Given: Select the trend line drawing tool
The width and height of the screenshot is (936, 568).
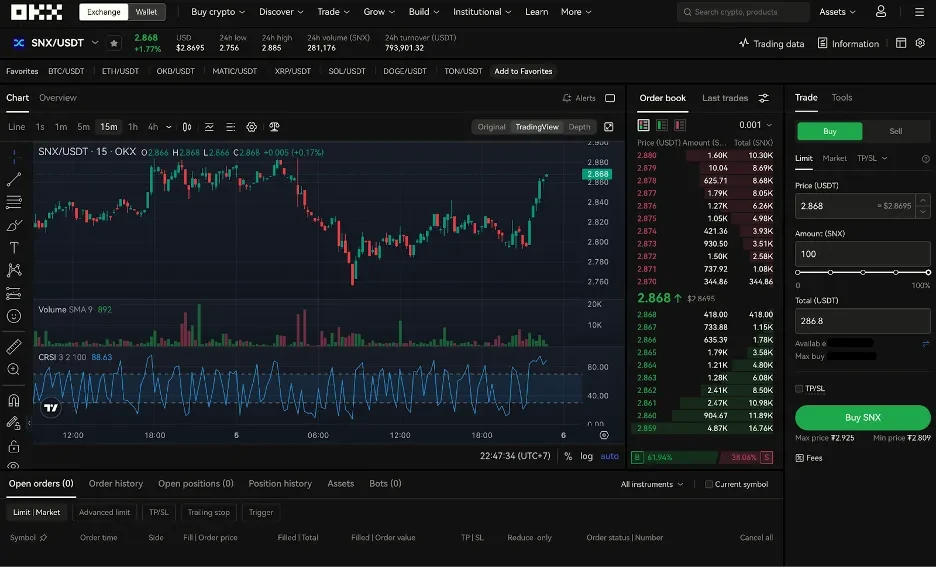Looking at the screenshot, I should pos(14,180).
